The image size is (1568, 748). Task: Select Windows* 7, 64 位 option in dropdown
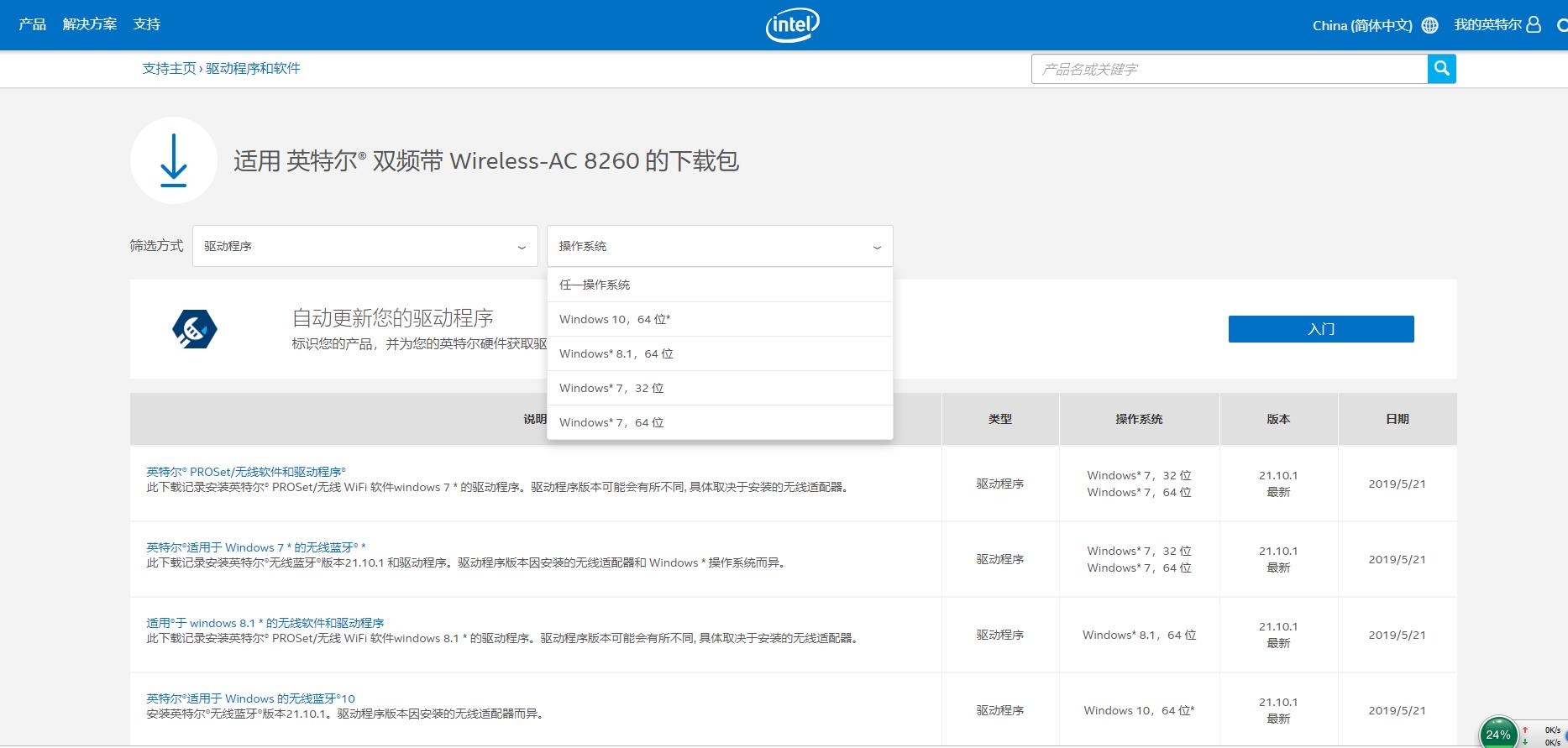pos(720,422)
